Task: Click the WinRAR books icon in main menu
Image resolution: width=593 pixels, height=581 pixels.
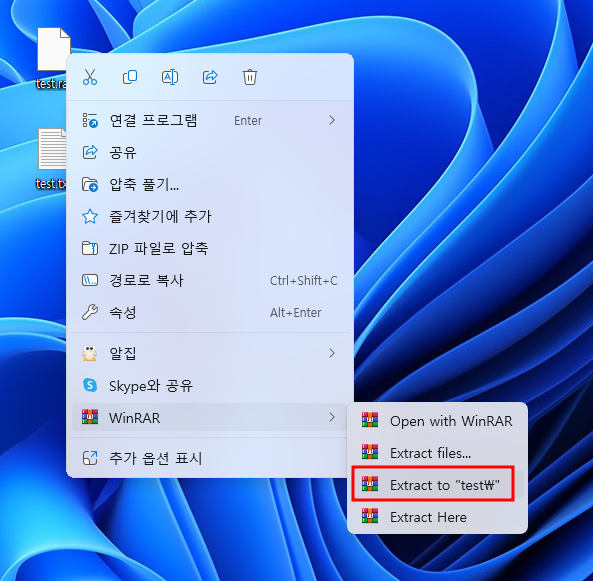Action: click(90, 417)
